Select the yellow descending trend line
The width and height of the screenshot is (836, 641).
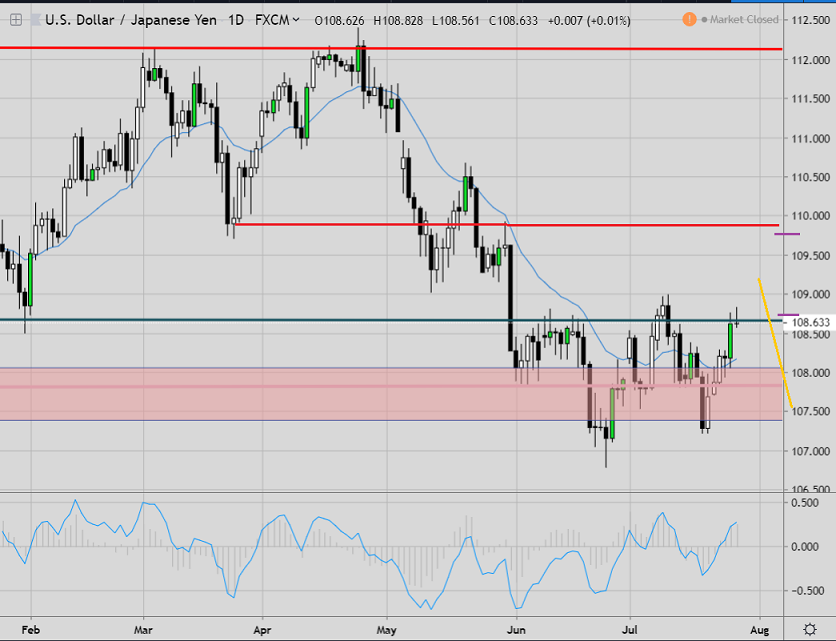click(775, 343)
